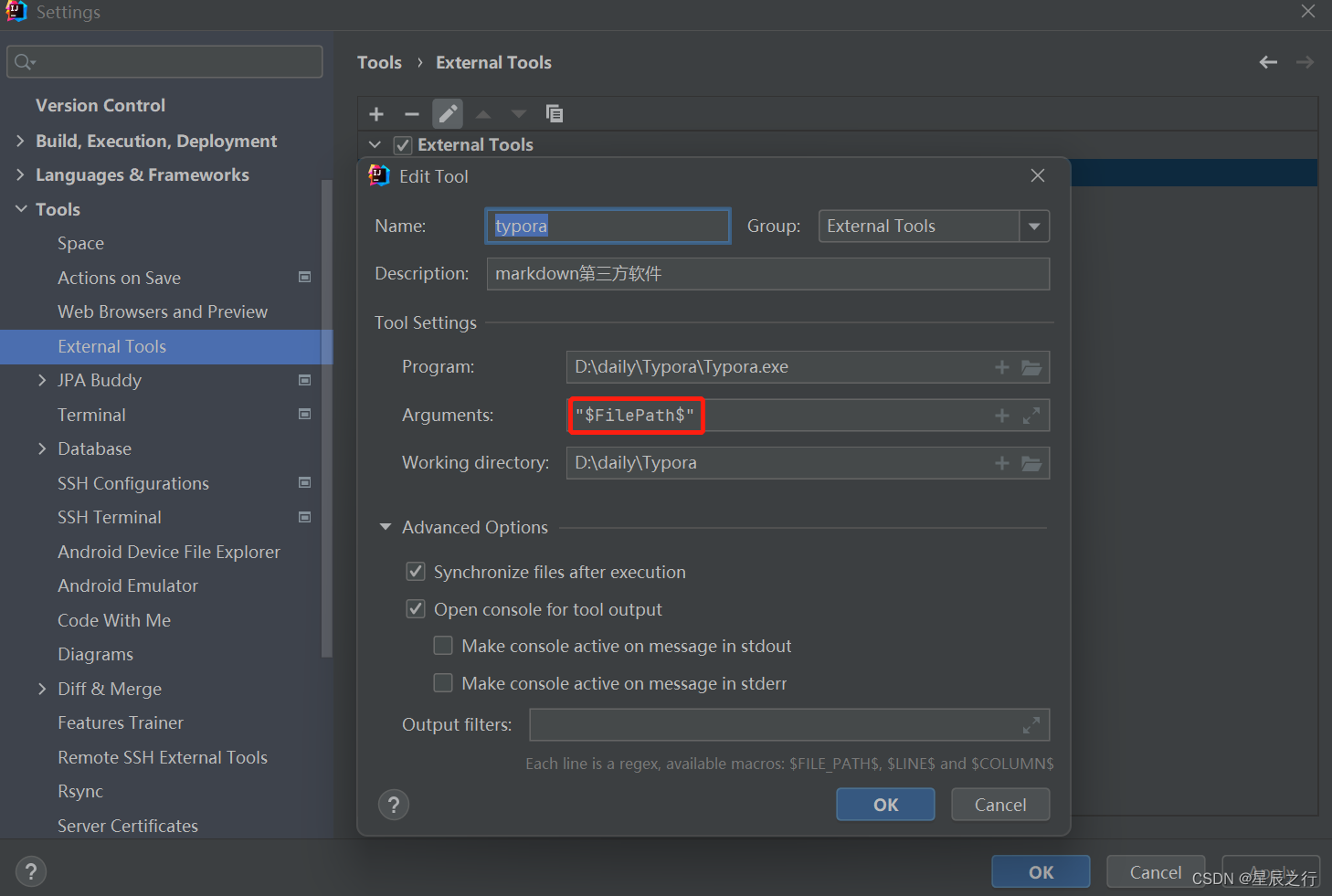Click project-level icon beside JPA Buddy
This screenshot has width=1332, height=896.
coord(305,380)
